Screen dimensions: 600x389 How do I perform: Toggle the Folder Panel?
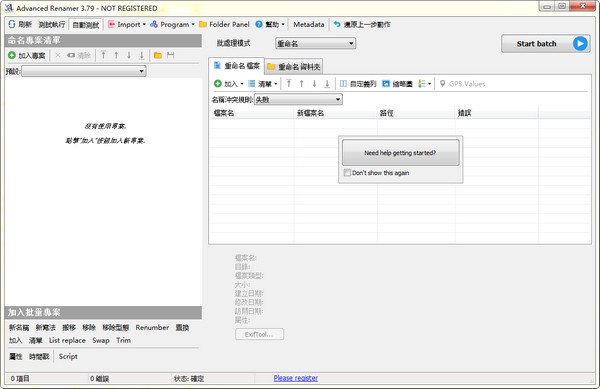[x=224, y=24]
